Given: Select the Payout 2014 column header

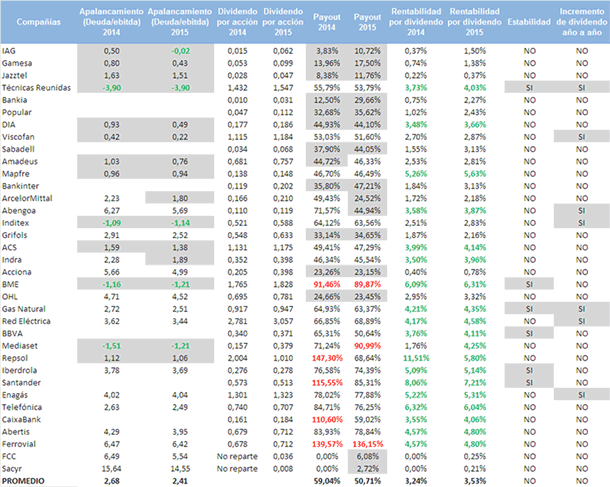Looking at the screenshot, I should click(327, 22).
